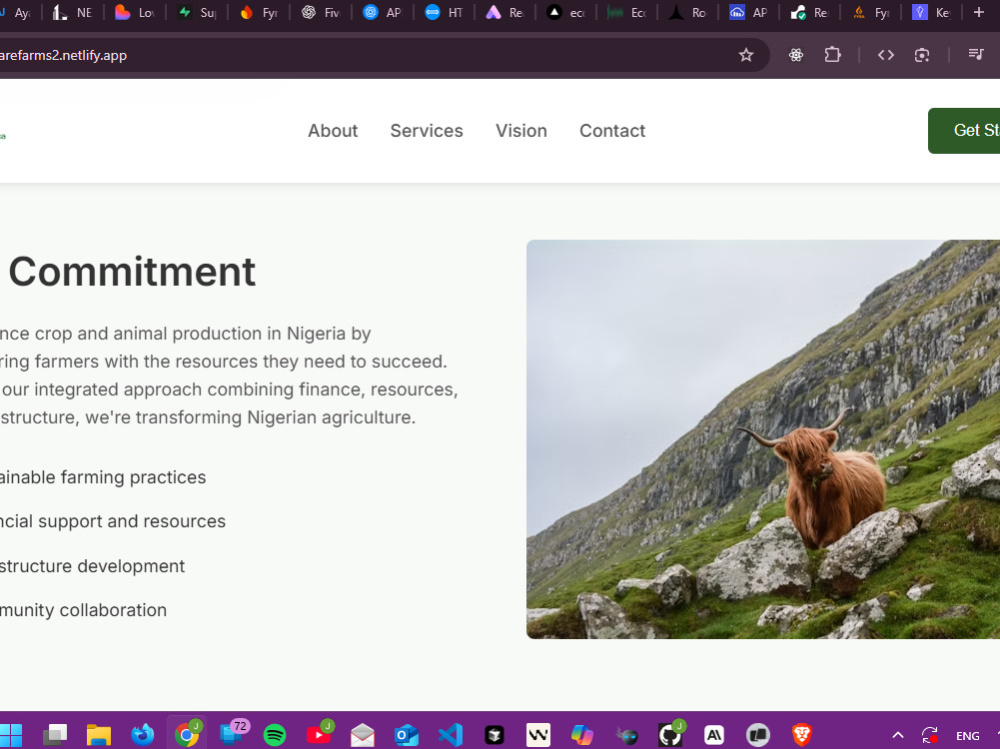Switch input language via ENG indicator

[x=967, y=736]
